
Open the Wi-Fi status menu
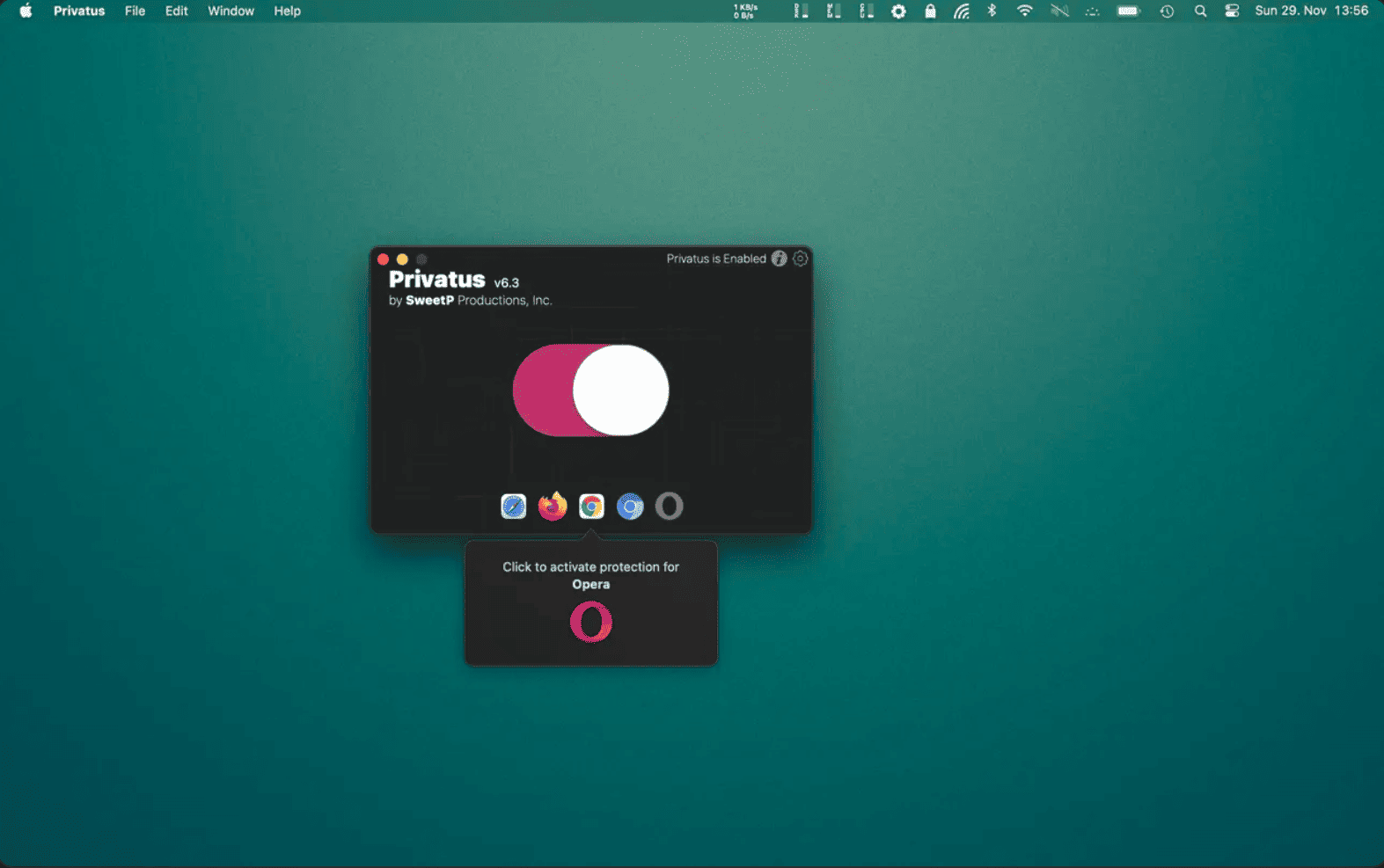tap(1024, 11)
